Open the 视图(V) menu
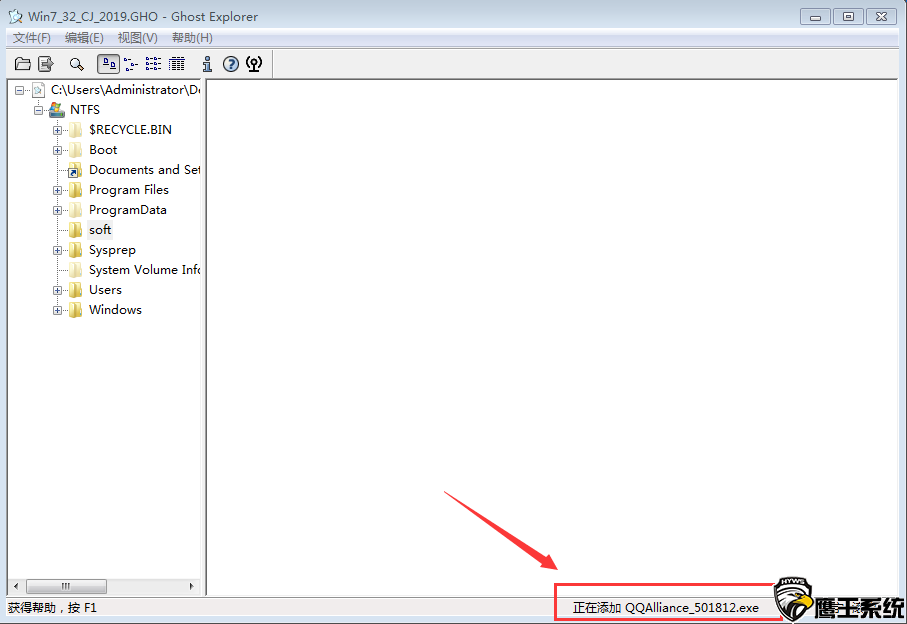The height and width of the screenshot is (624, 907). 138,38
